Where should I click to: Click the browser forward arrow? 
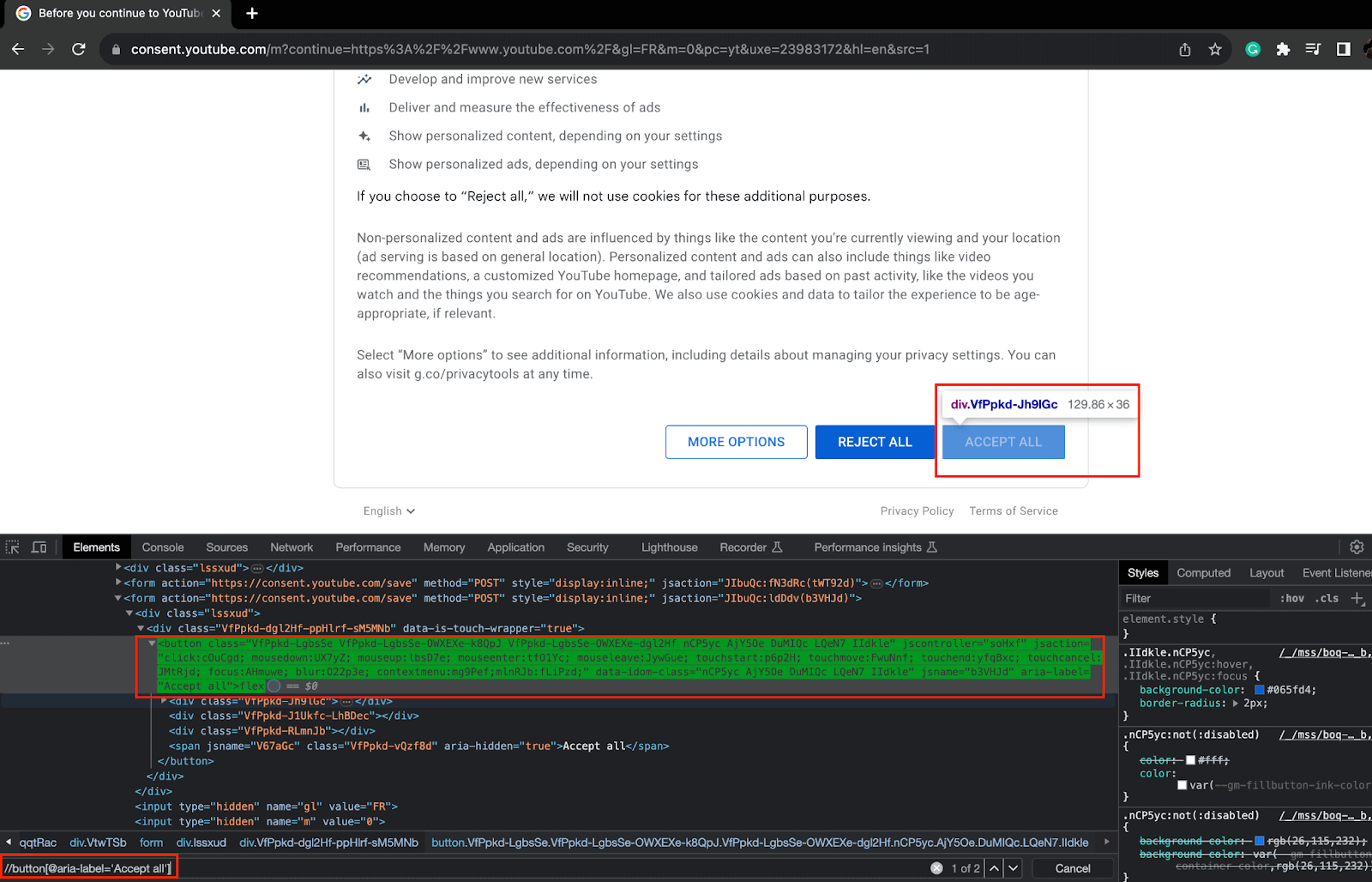click(x=48, y=49)
